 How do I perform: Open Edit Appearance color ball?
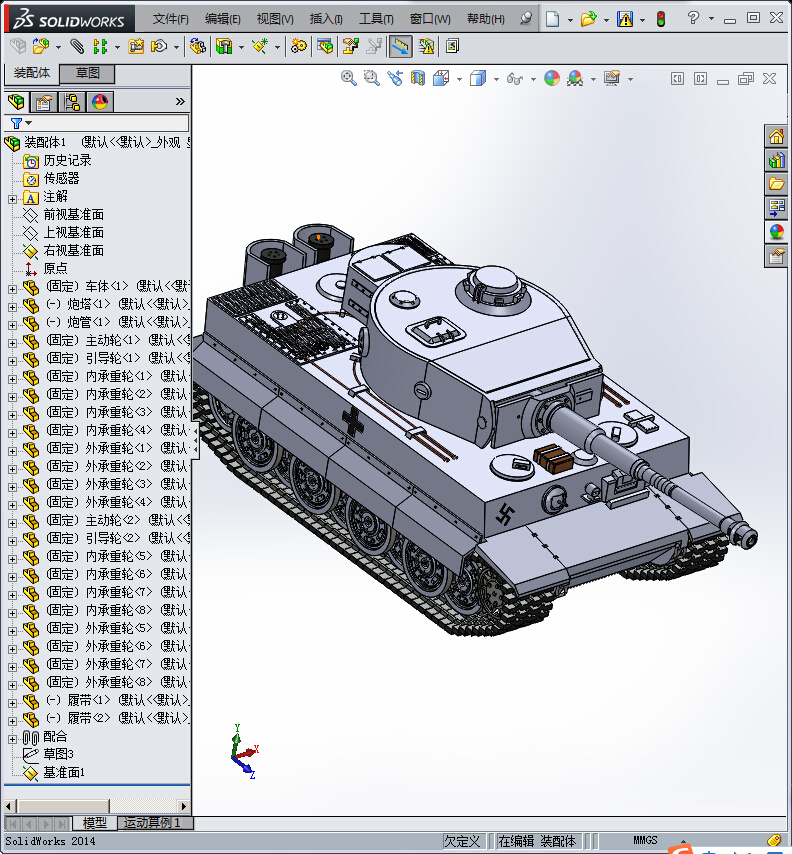coord(552,78)
